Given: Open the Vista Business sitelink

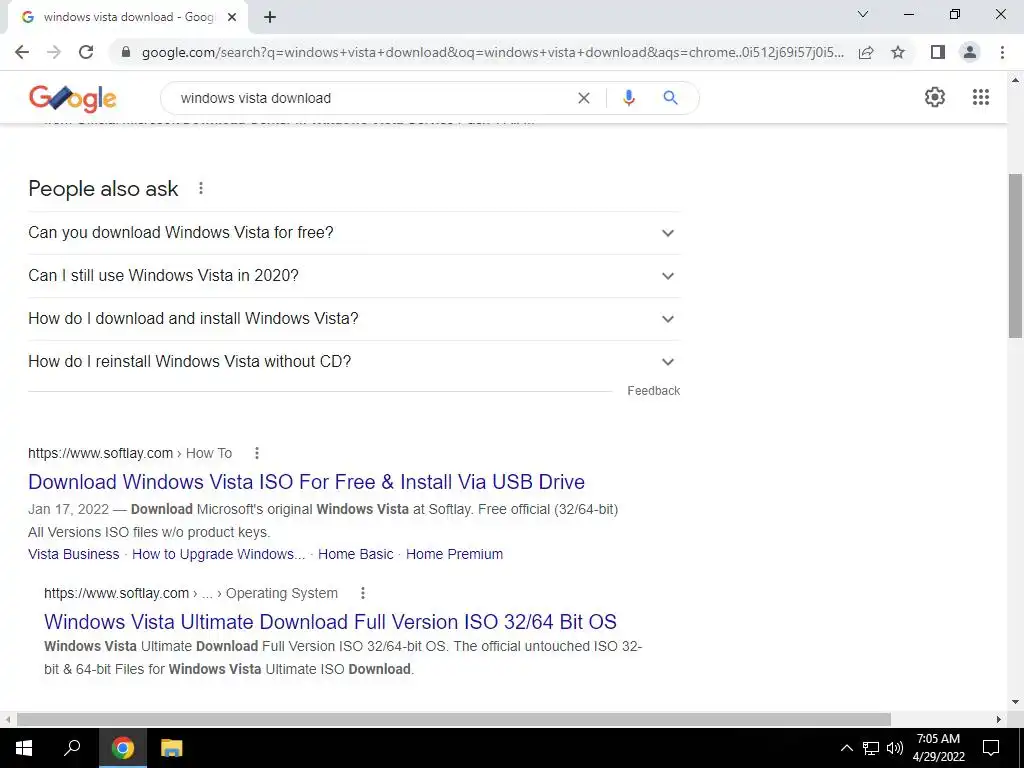Looking at the screenshot, I should click(74, 554).
